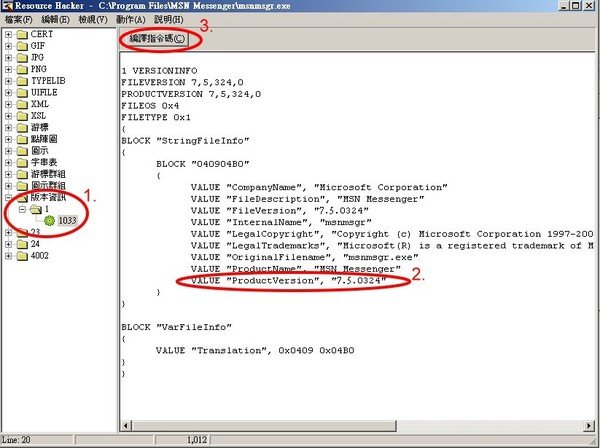Click the 4002 folder icon
Screen dimensions: 600x448
[x=22, y=256]
